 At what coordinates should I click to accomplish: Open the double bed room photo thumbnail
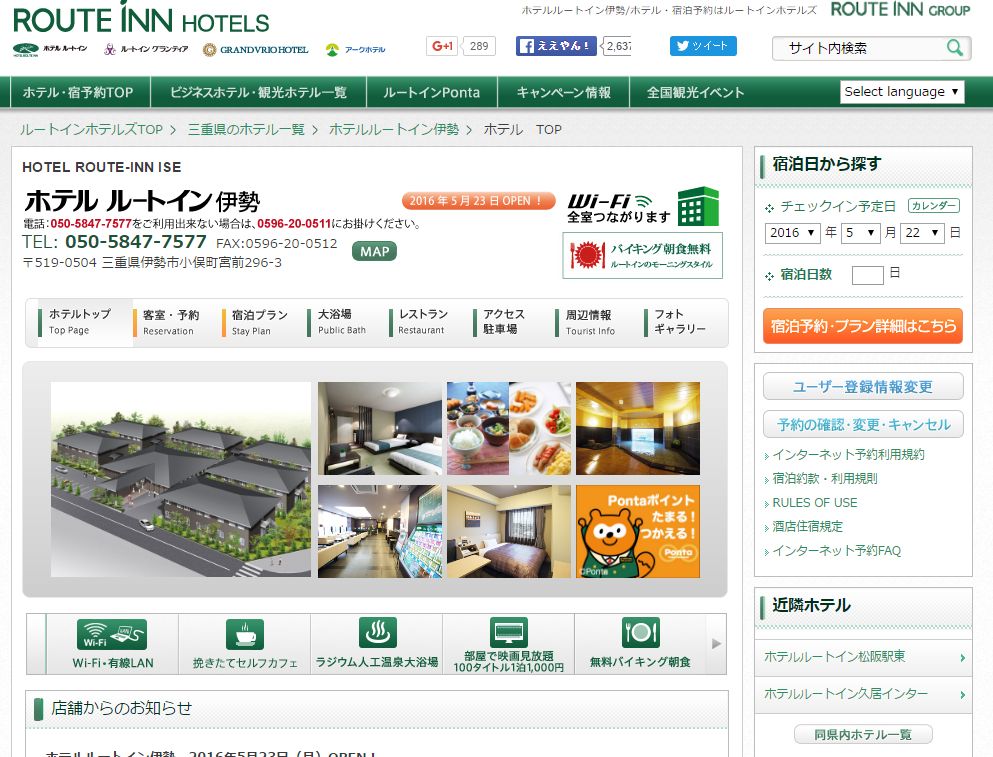509,531
